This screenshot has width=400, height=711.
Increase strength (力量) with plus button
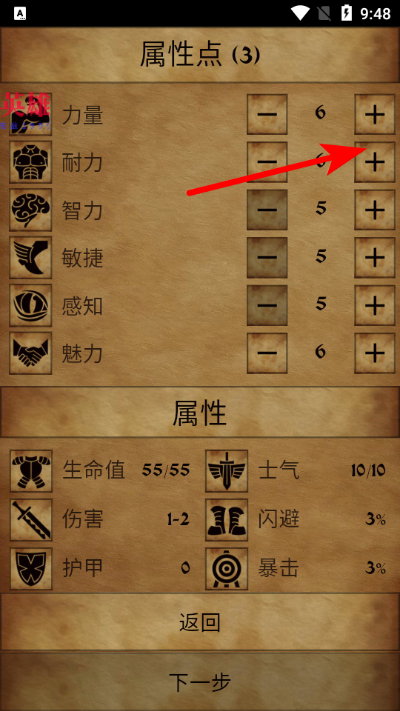click(375, 114)
